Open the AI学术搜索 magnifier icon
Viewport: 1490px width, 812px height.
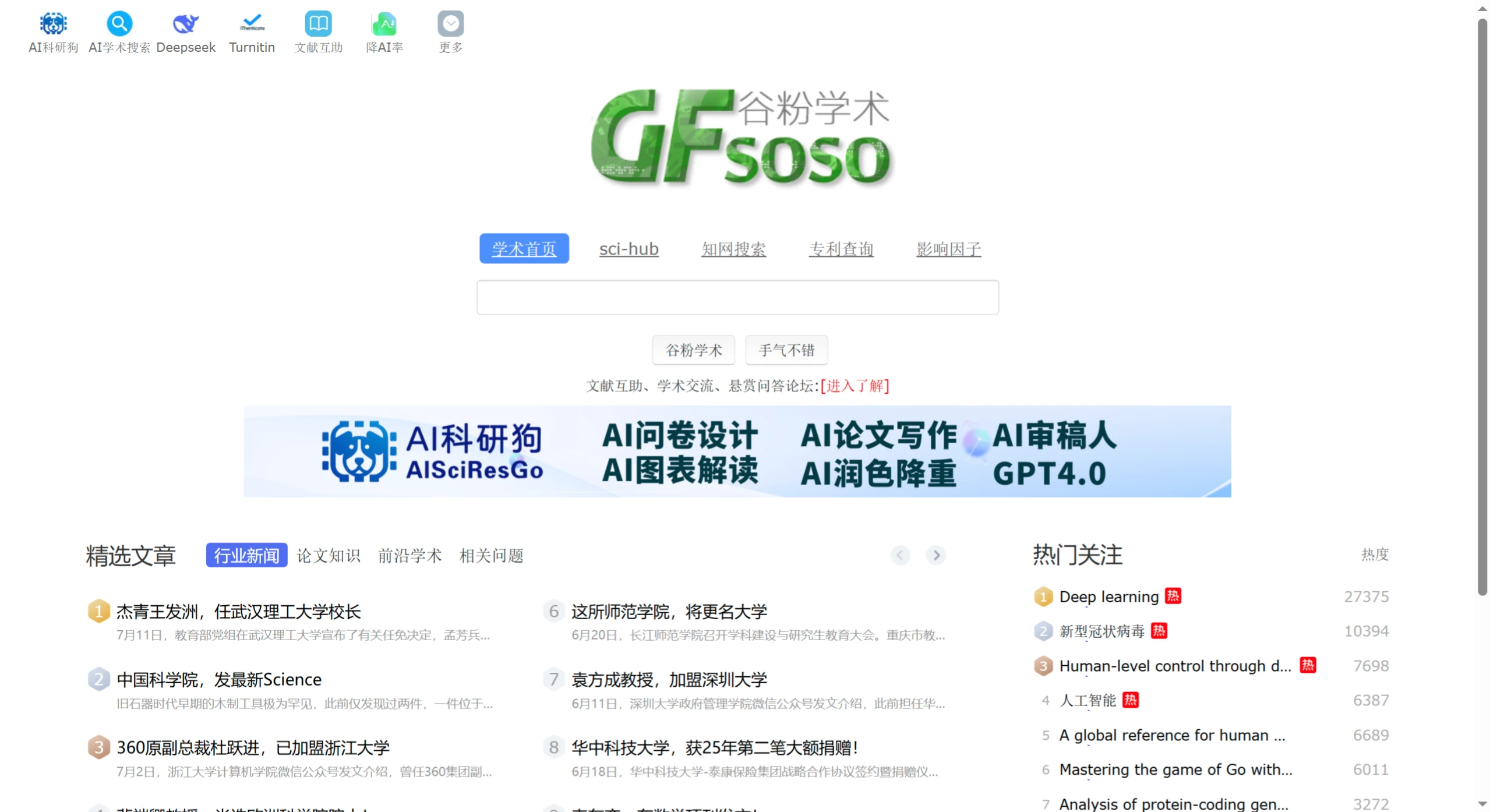[x=119, y=23]
